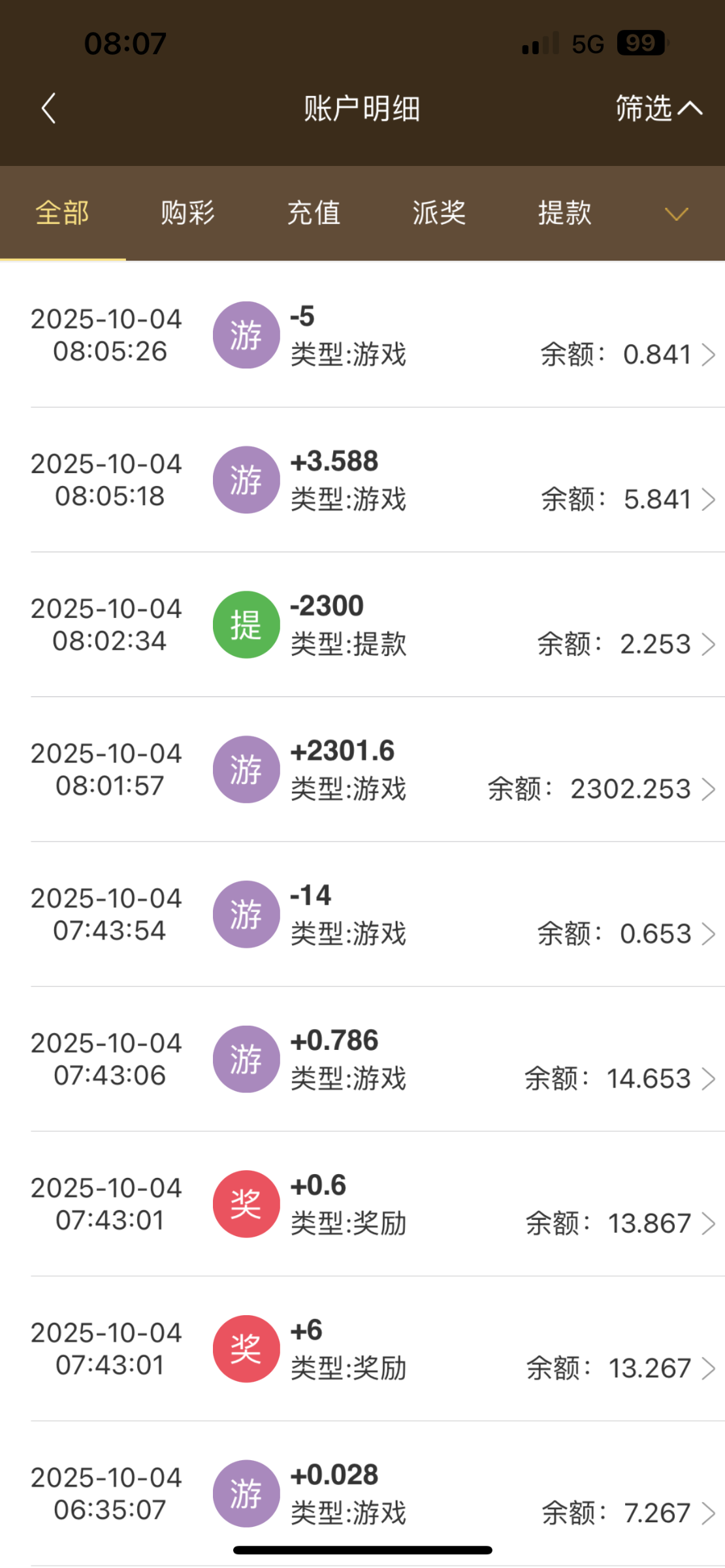This screenshot has width=725, height=1568.
Task: Select the 全部 tab
Action: tap(62, 213)
